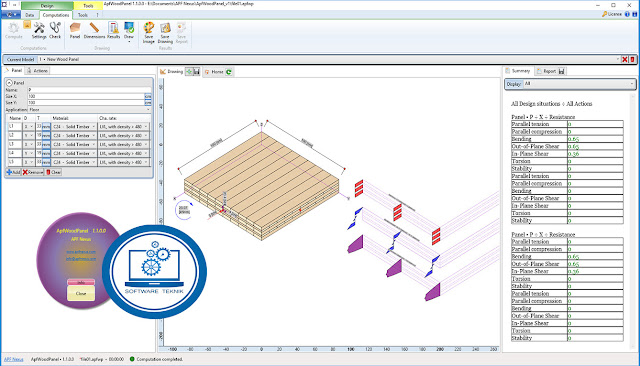Open L1 direction dropdown
Image resolution: width=640 pixels, height=366 pixels.
tap(29, 127)
